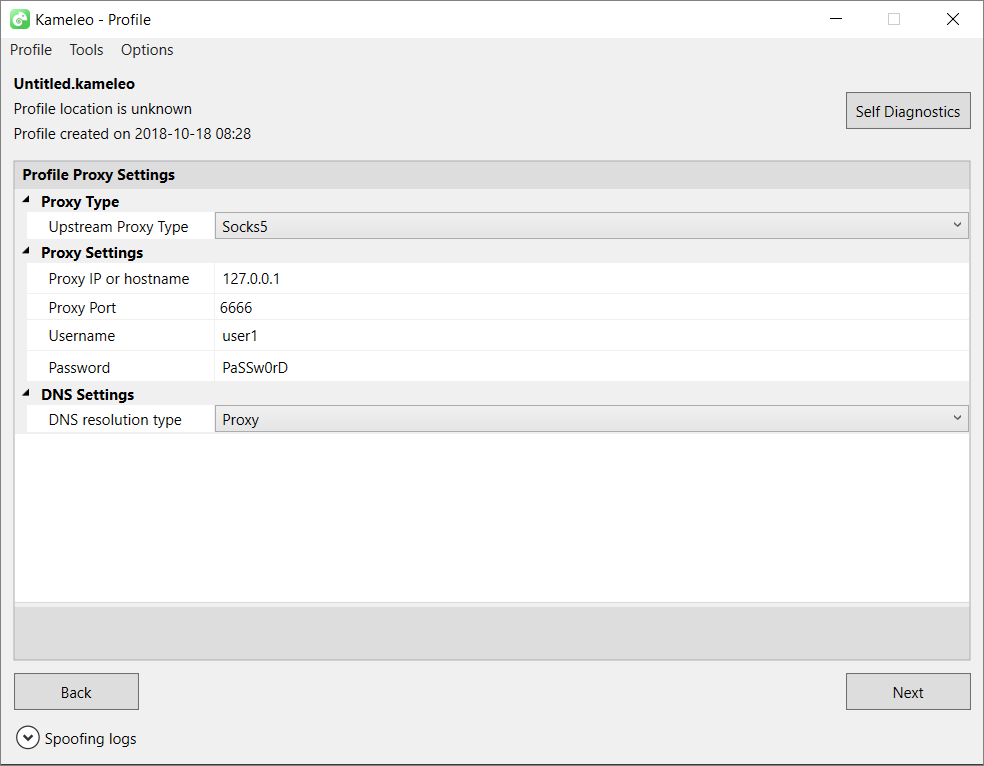Viewport: 984px width, 766px height.
Task: Close the Kameleo Profile window
Action: coord(953,19)
